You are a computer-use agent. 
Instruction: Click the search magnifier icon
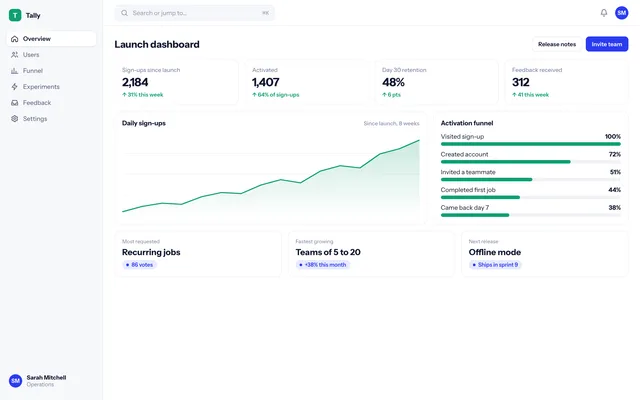[x=124, y=13]
